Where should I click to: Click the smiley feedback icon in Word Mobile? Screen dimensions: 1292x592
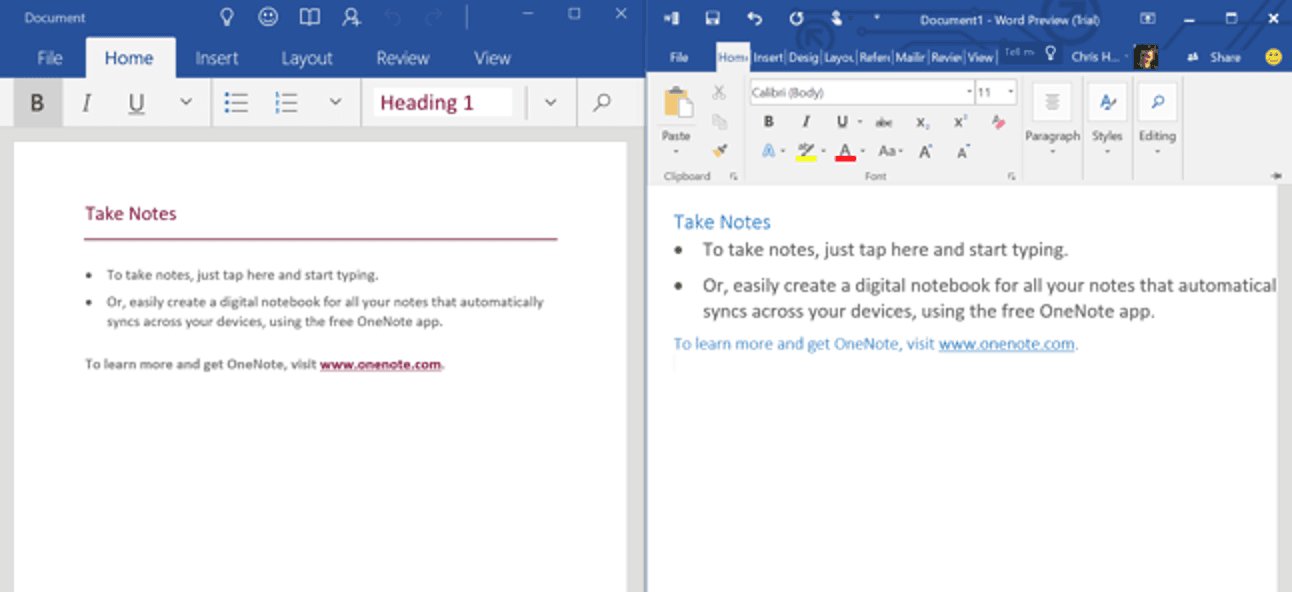268,17
